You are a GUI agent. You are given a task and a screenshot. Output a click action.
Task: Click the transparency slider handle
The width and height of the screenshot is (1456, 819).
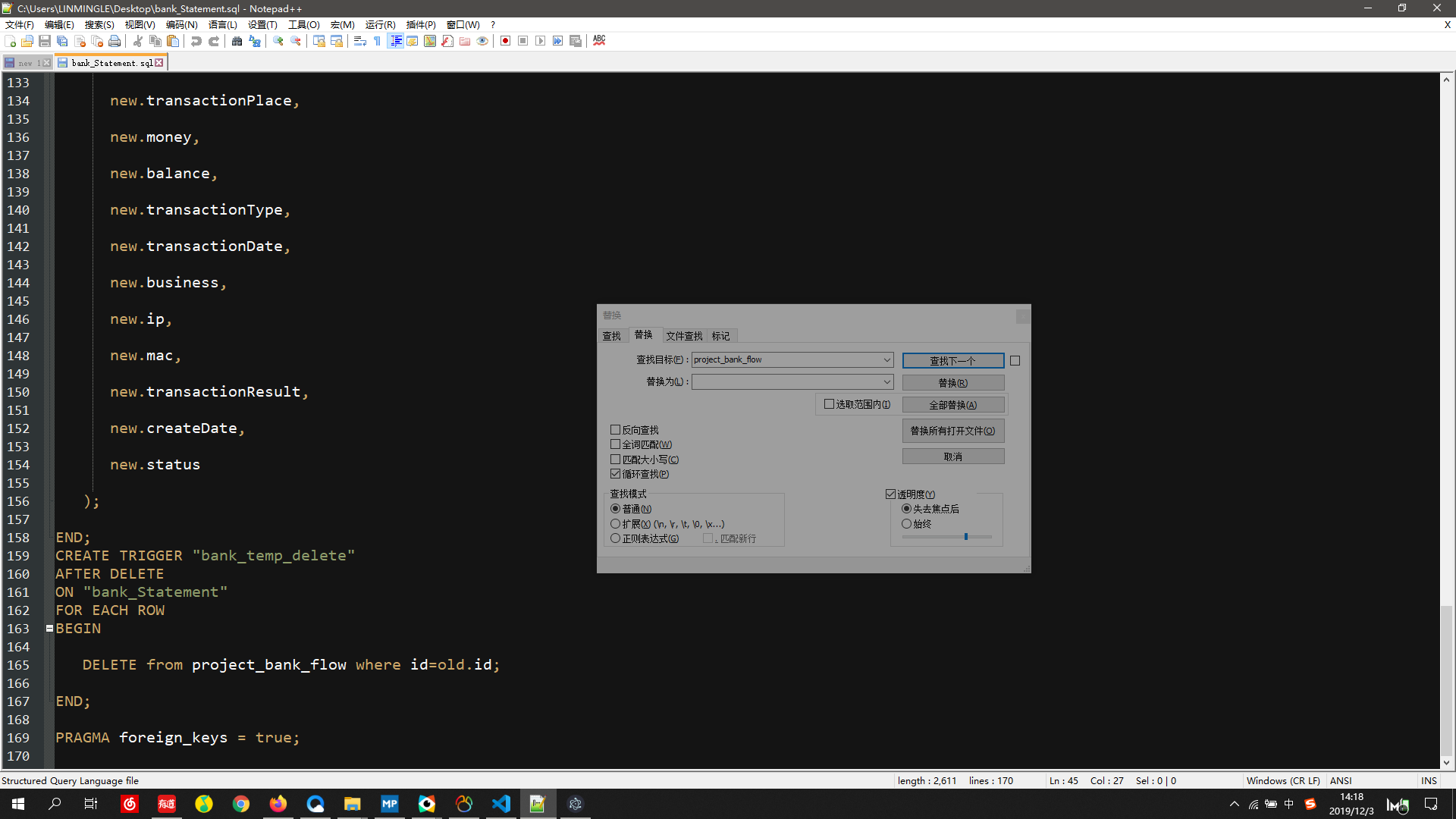(x=965, y=537)
